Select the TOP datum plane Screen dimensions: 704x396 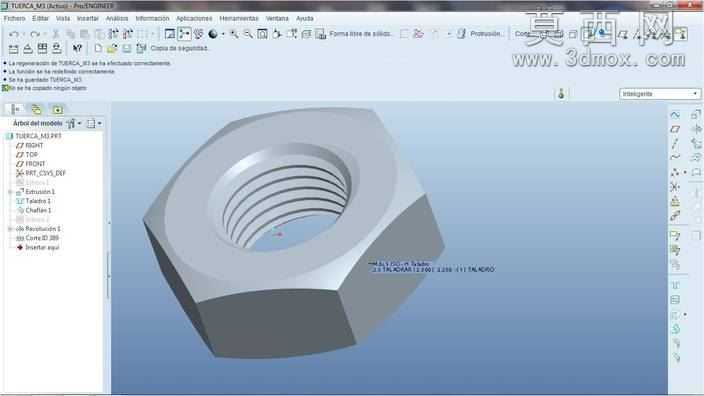(x=31, y=154)
